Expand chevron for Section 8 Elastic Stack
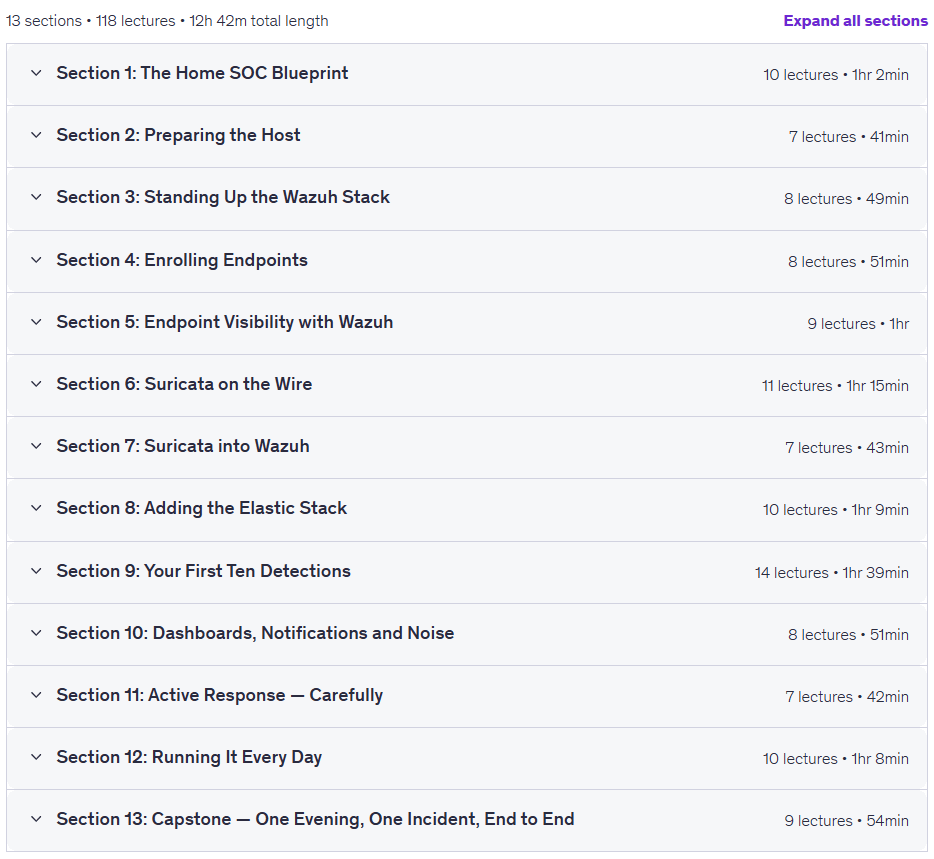 tap(36, 508)
